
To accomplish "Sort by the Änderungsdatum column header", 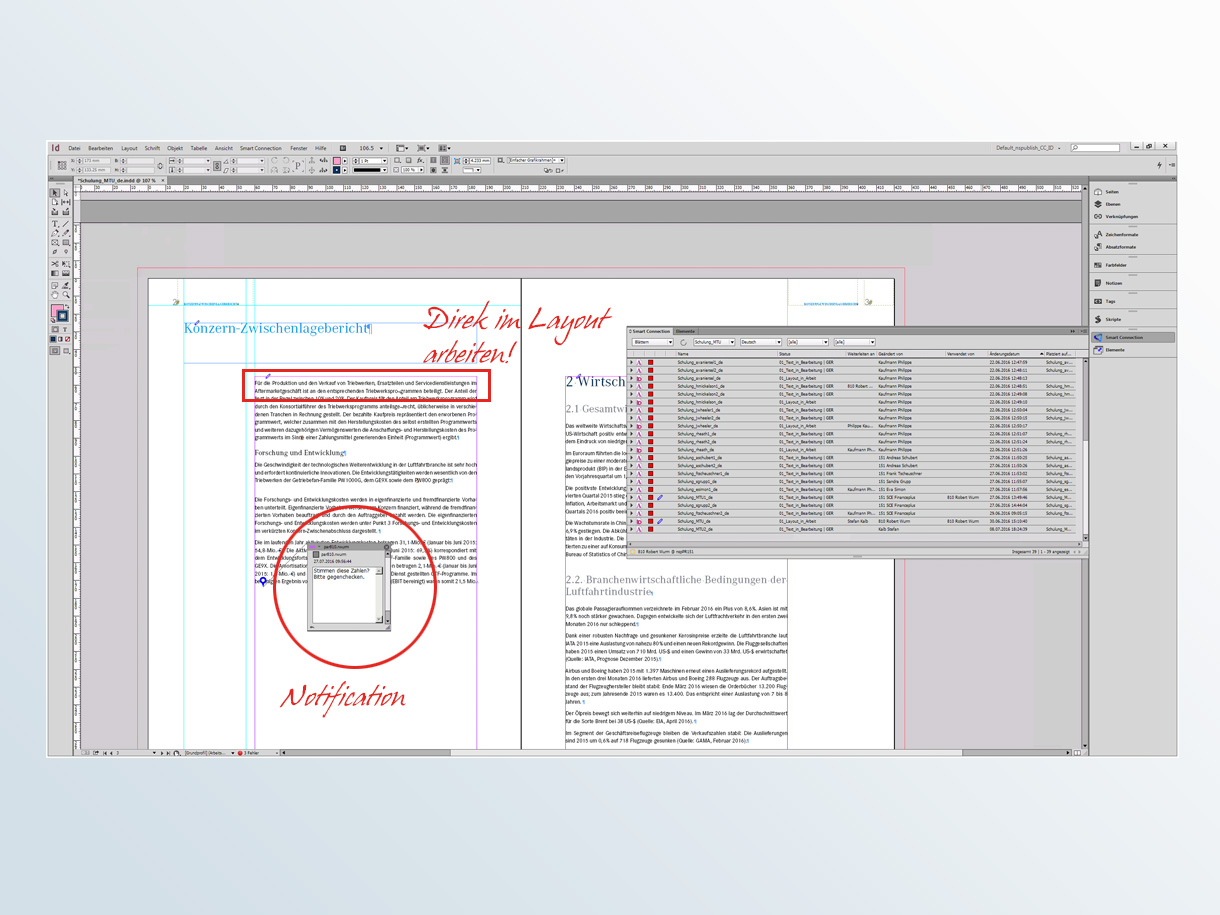I will [1015, 354].
